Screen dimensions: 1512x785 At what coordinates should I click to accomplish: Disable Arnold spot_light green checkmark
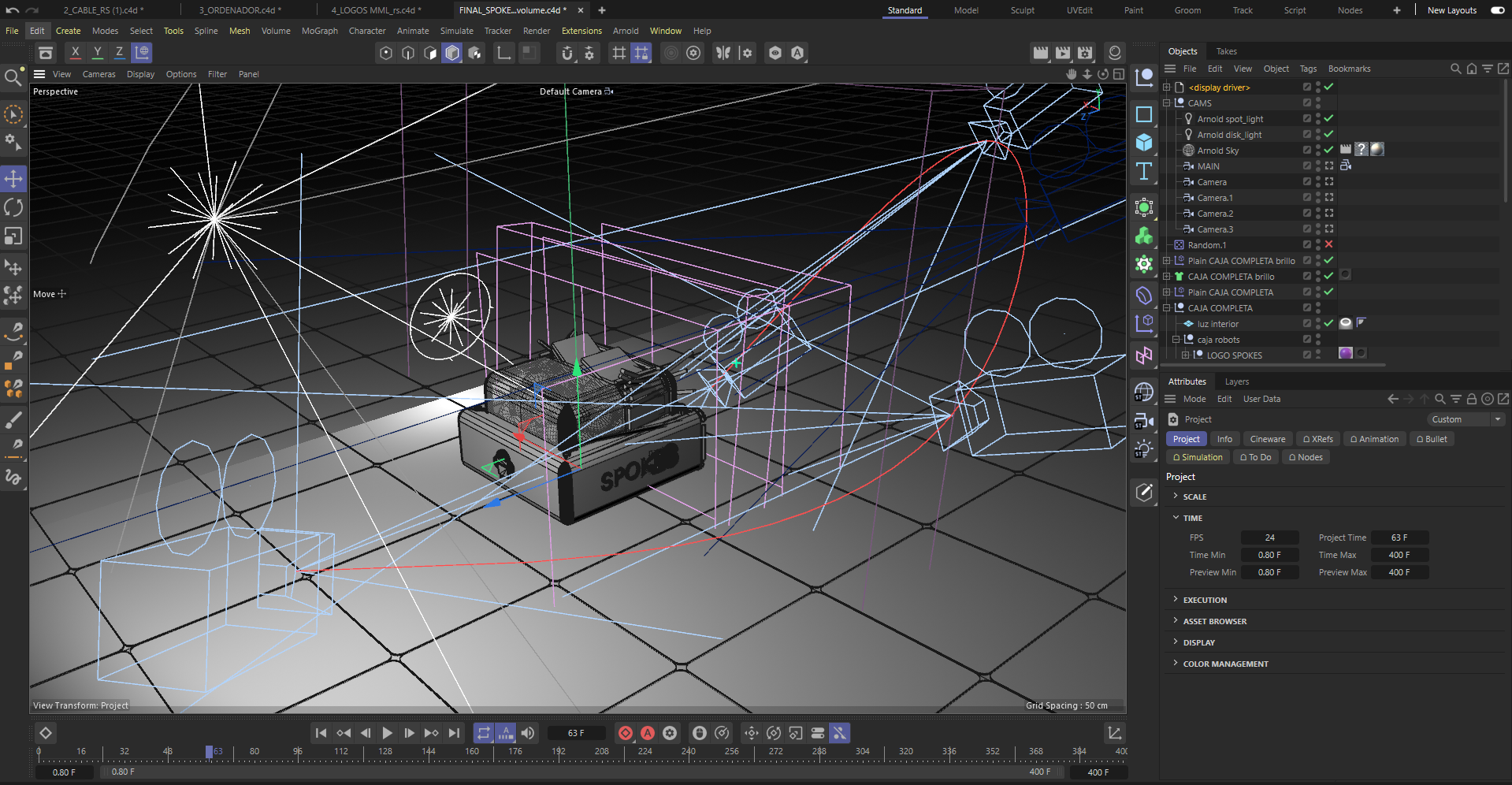click(1328, 119)
